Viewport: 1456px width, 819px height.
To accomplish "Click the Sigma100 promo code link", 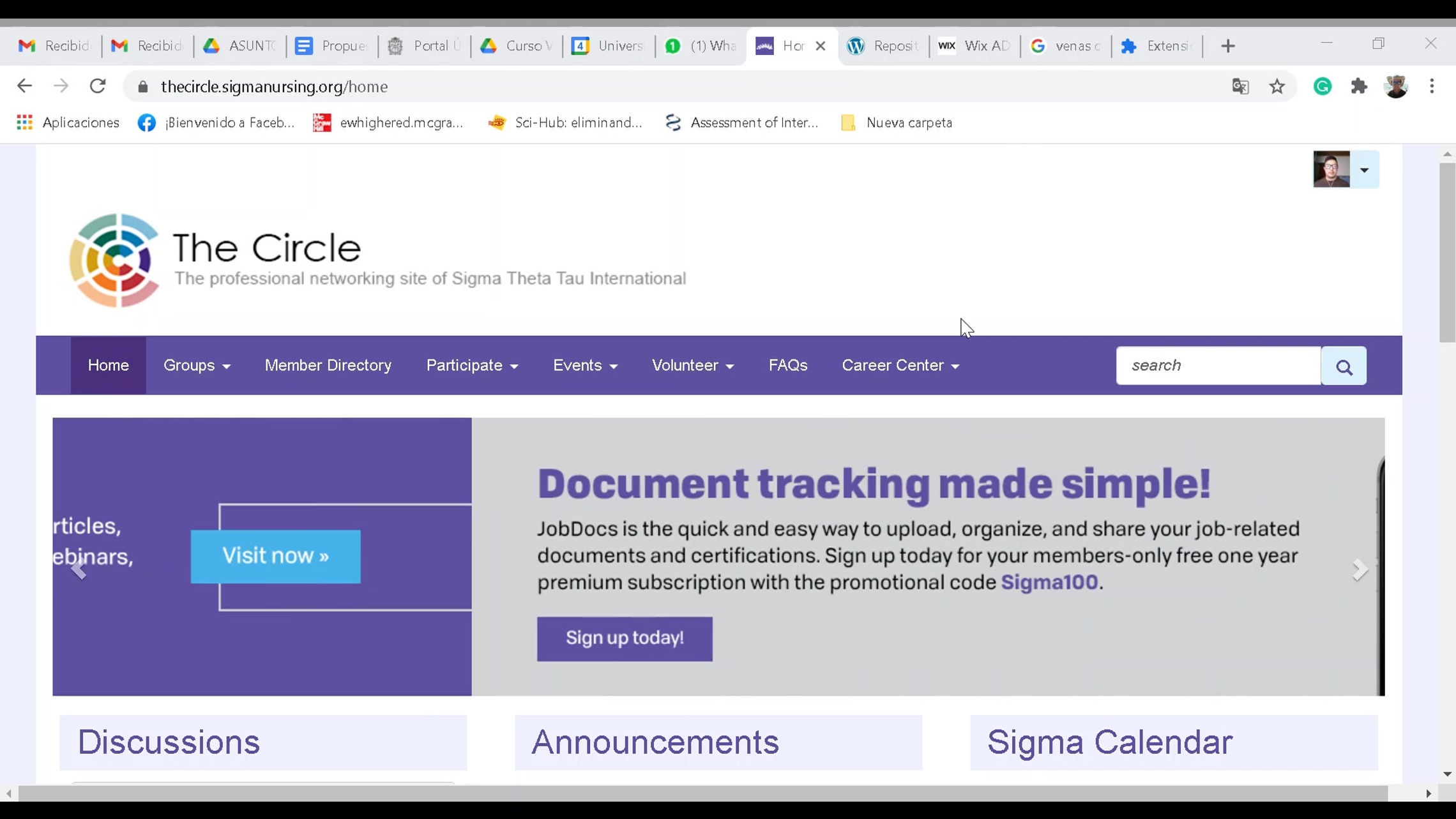I will [1049, 582].
